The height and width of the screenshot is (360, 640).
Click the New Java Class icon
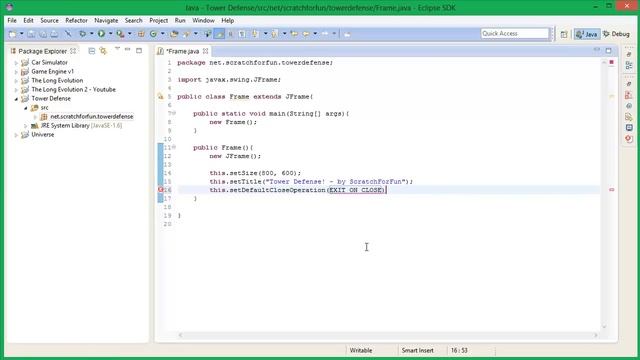tap(153, 34)
